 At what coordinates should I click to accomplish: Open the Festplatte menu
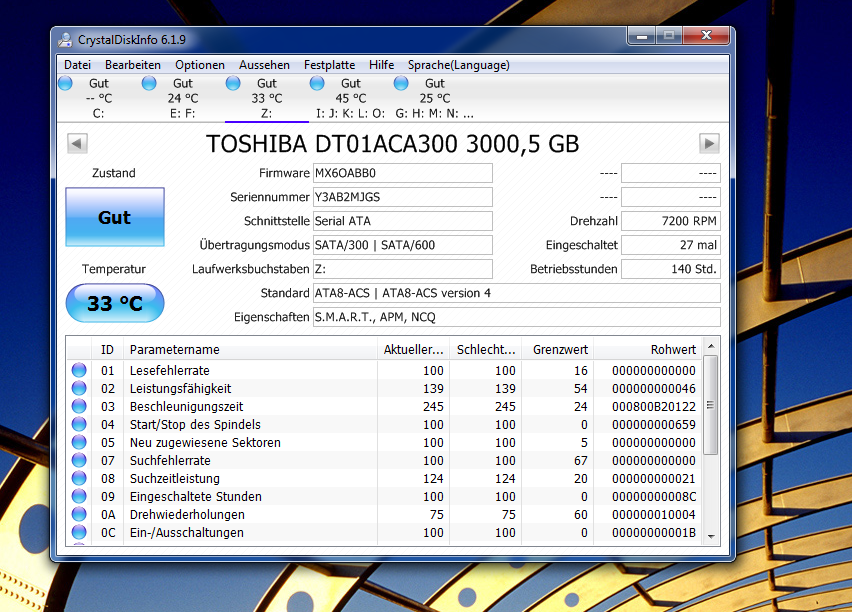(x=329, y=65)
